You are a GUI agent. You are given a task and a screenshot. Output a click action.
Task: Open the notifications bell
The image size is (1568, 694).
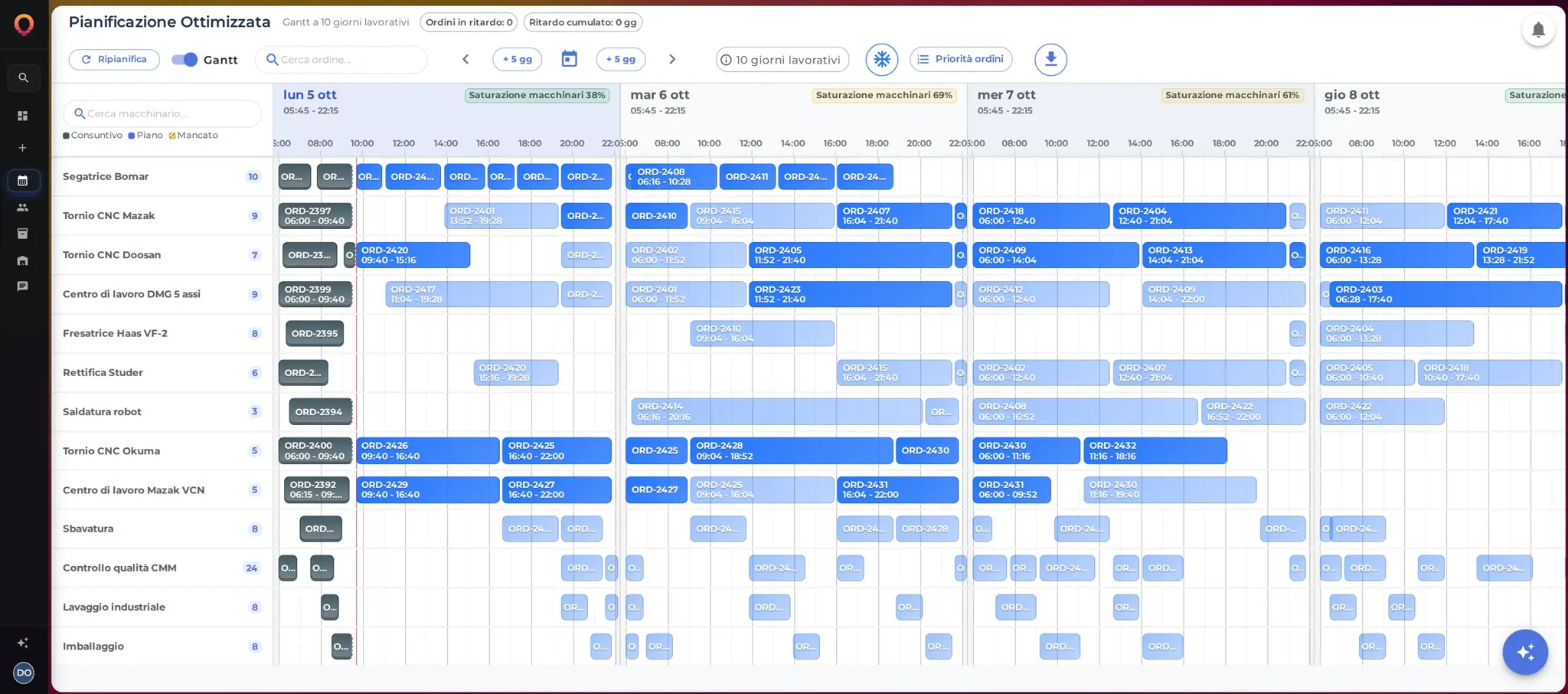(x=1538, y=30)
